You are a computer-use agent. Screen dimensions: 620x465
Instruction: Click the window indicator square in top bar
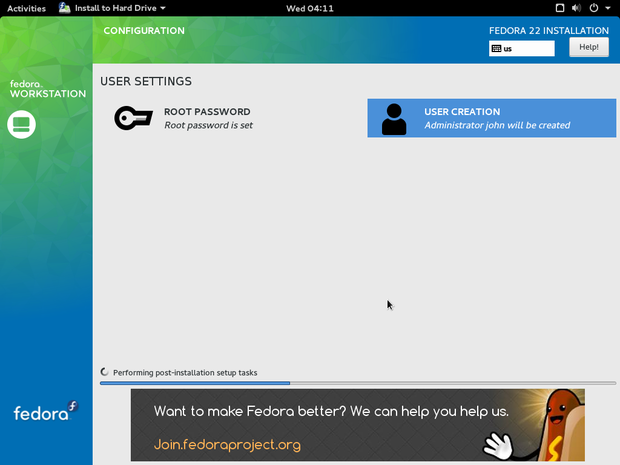[x=560, y=8]
